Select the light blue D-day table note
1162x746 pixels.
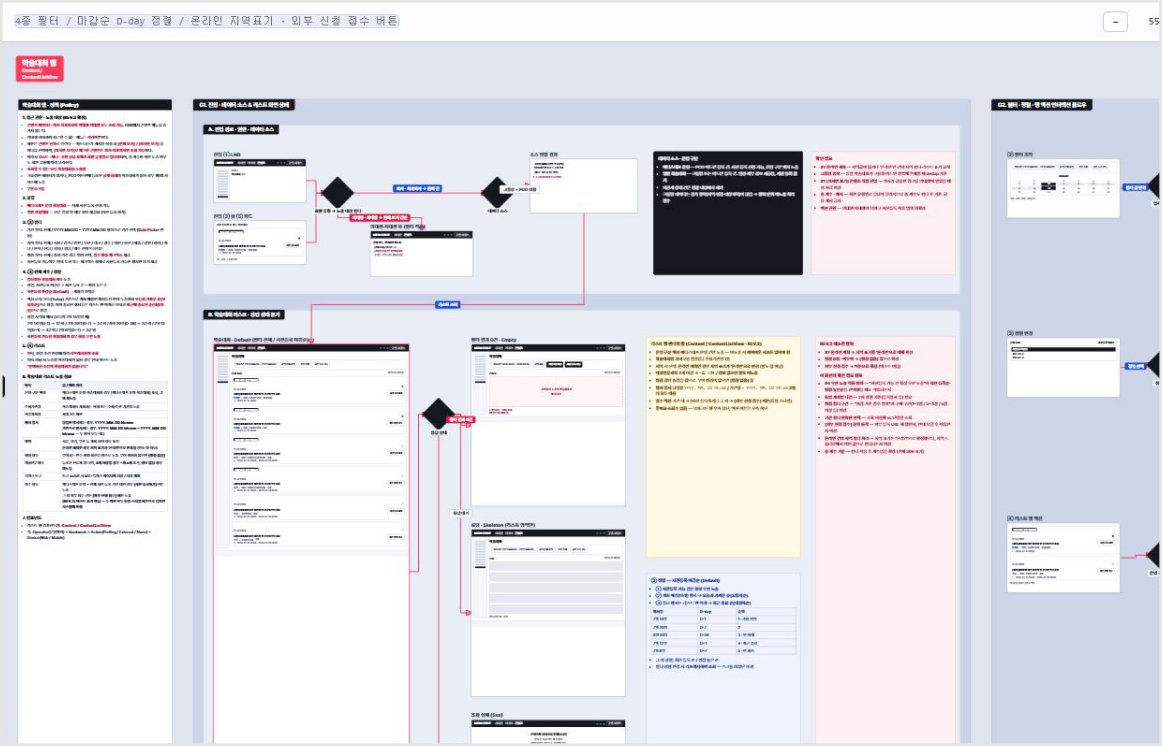click(723, 658)
